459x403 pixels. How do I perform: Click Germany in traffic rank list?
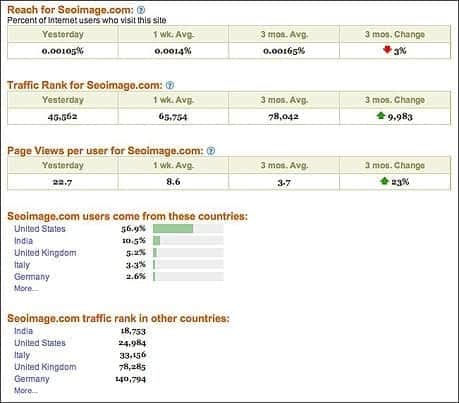32,379
